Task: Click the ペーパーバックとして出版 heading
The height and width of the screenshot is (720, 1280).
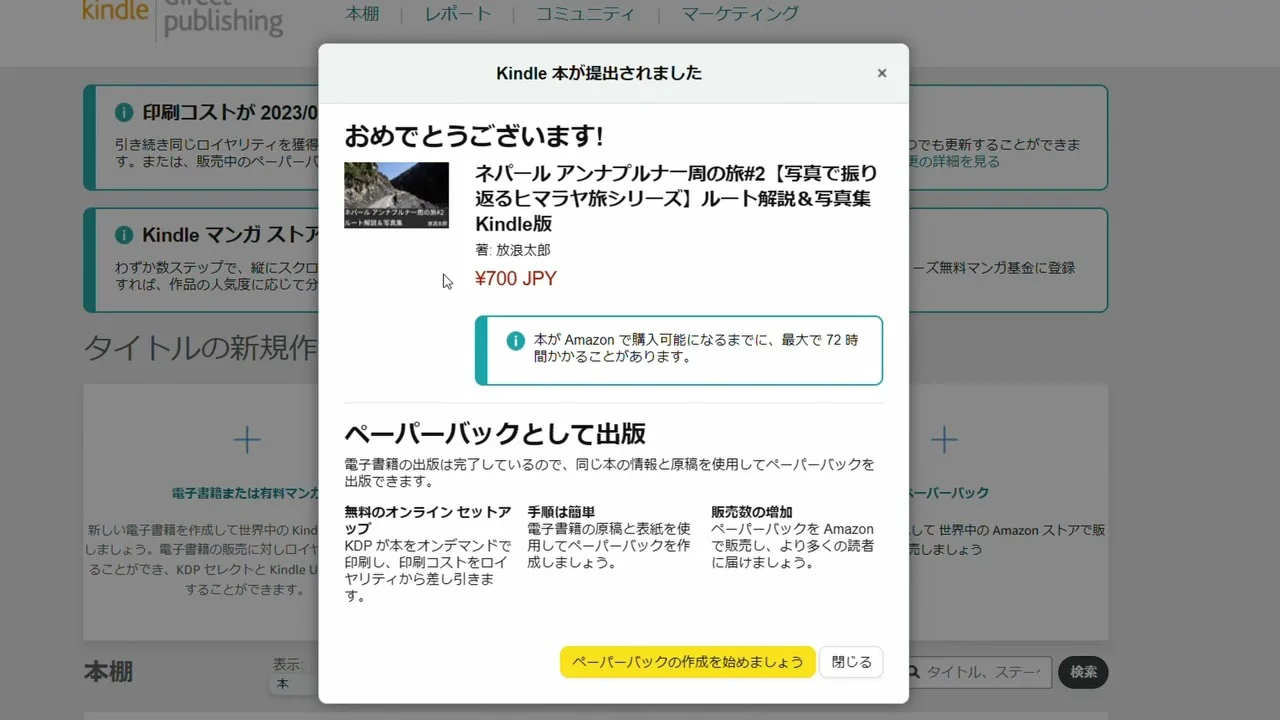Action: click(x=495, y=433)
